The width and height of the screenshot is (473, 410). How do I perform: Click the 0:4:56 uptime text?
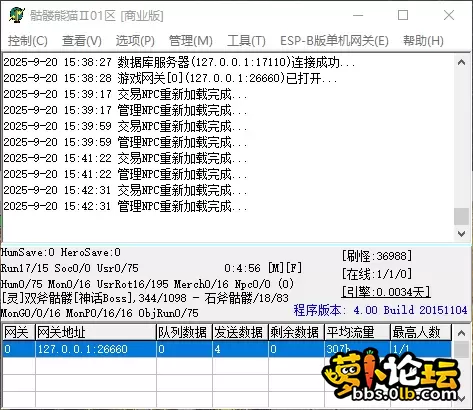(x=242, y=268)
